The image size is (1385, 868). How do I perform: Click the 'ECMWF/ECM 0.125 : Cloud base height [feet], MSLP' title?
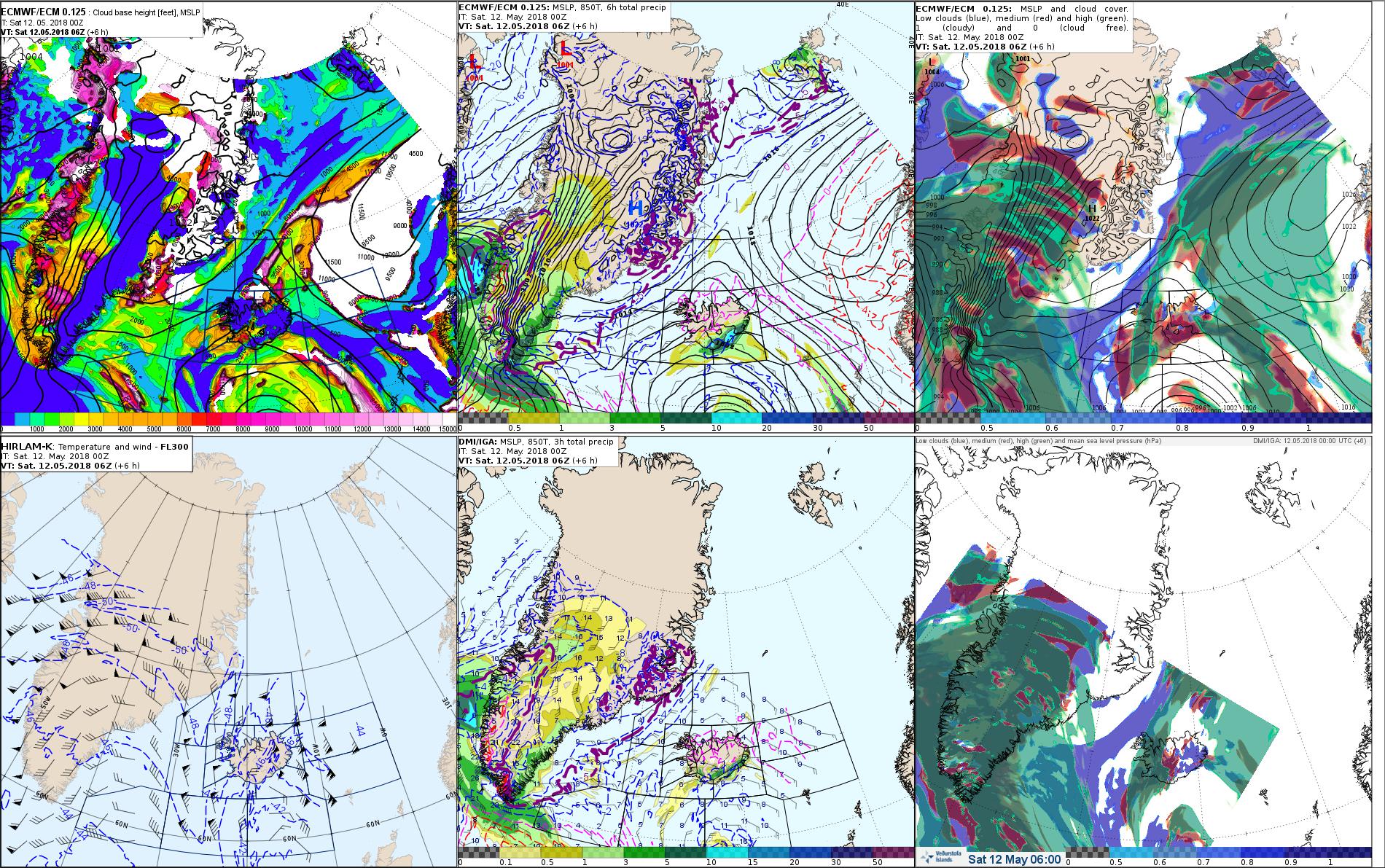coord(101,12)
